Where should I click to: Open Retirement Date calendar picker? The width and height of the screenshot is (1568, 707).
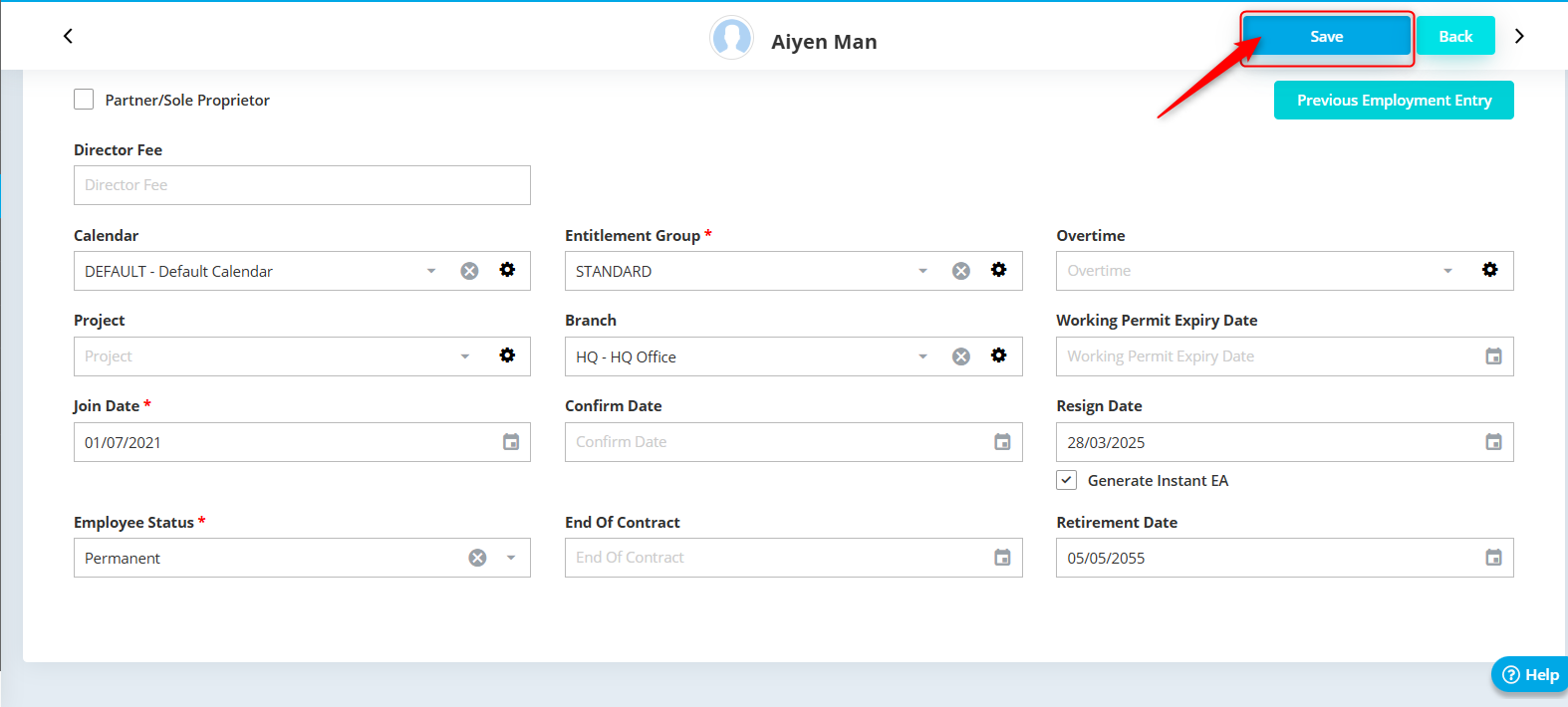(x=1493, y=558)
